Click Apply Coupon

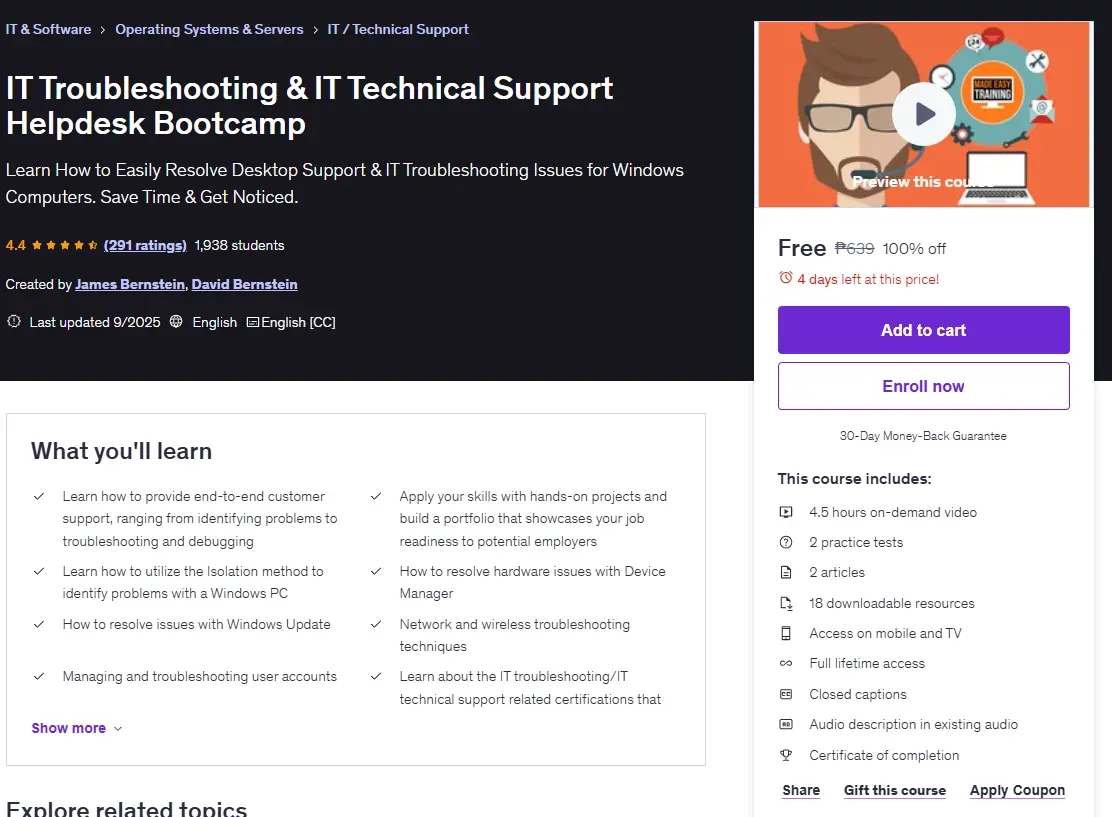(1018, 790)
